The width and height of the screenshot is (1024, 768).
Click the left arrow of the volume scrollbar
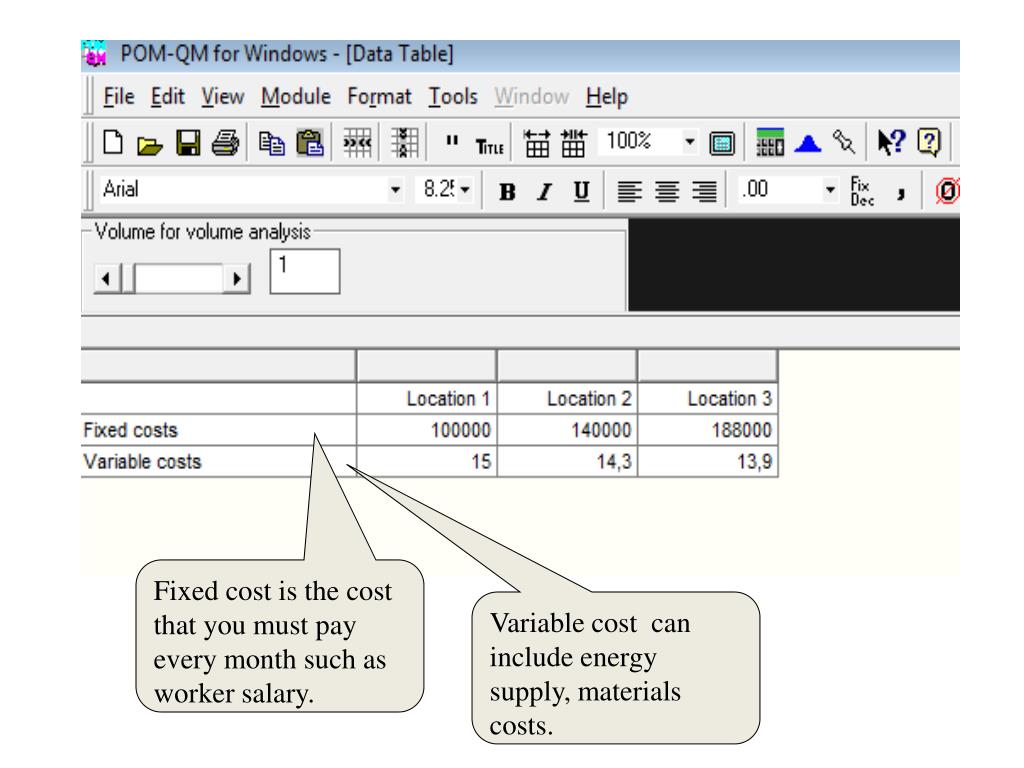coord(106,279)
